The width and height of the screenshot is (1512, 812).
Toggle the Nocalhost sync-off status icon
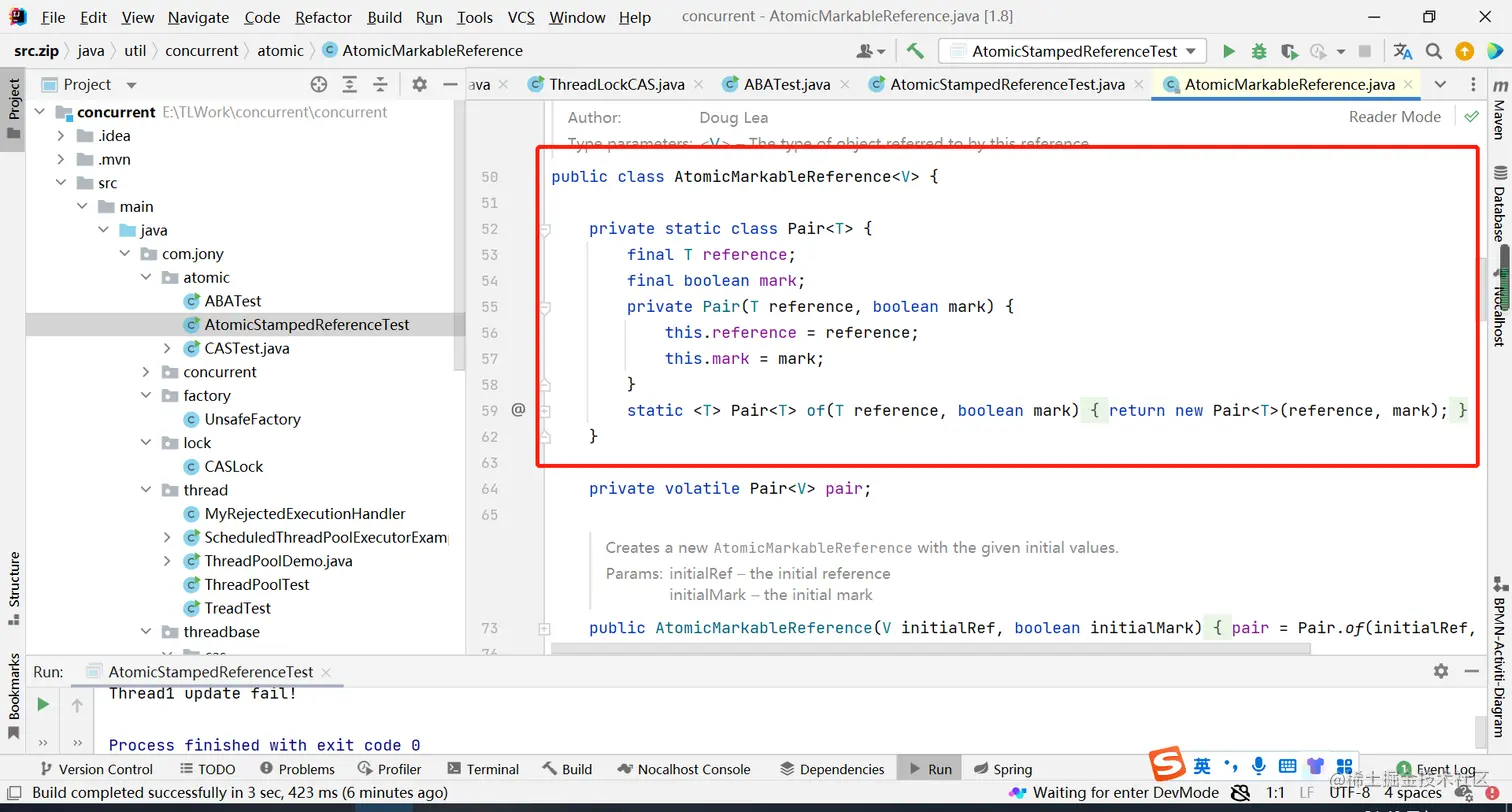[1240, 793]
